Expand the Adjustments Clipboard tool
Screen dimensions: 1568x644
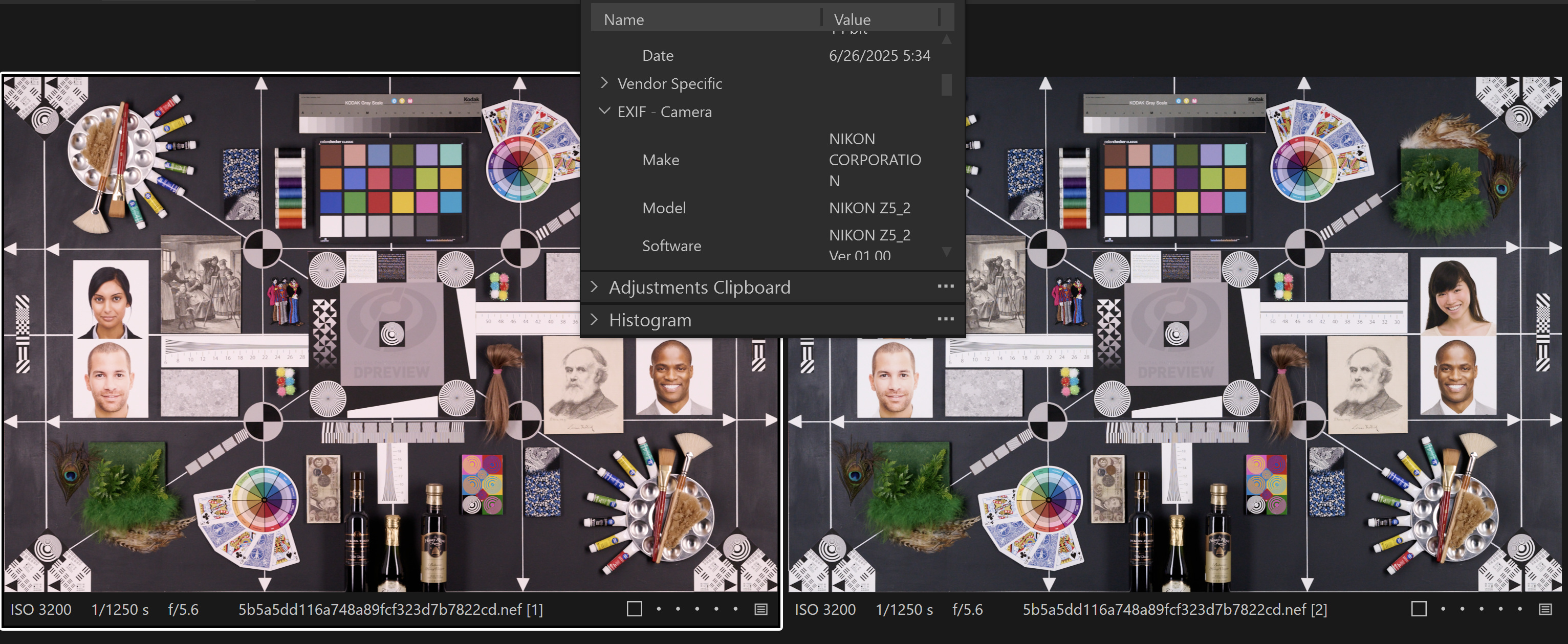(594, 286)
